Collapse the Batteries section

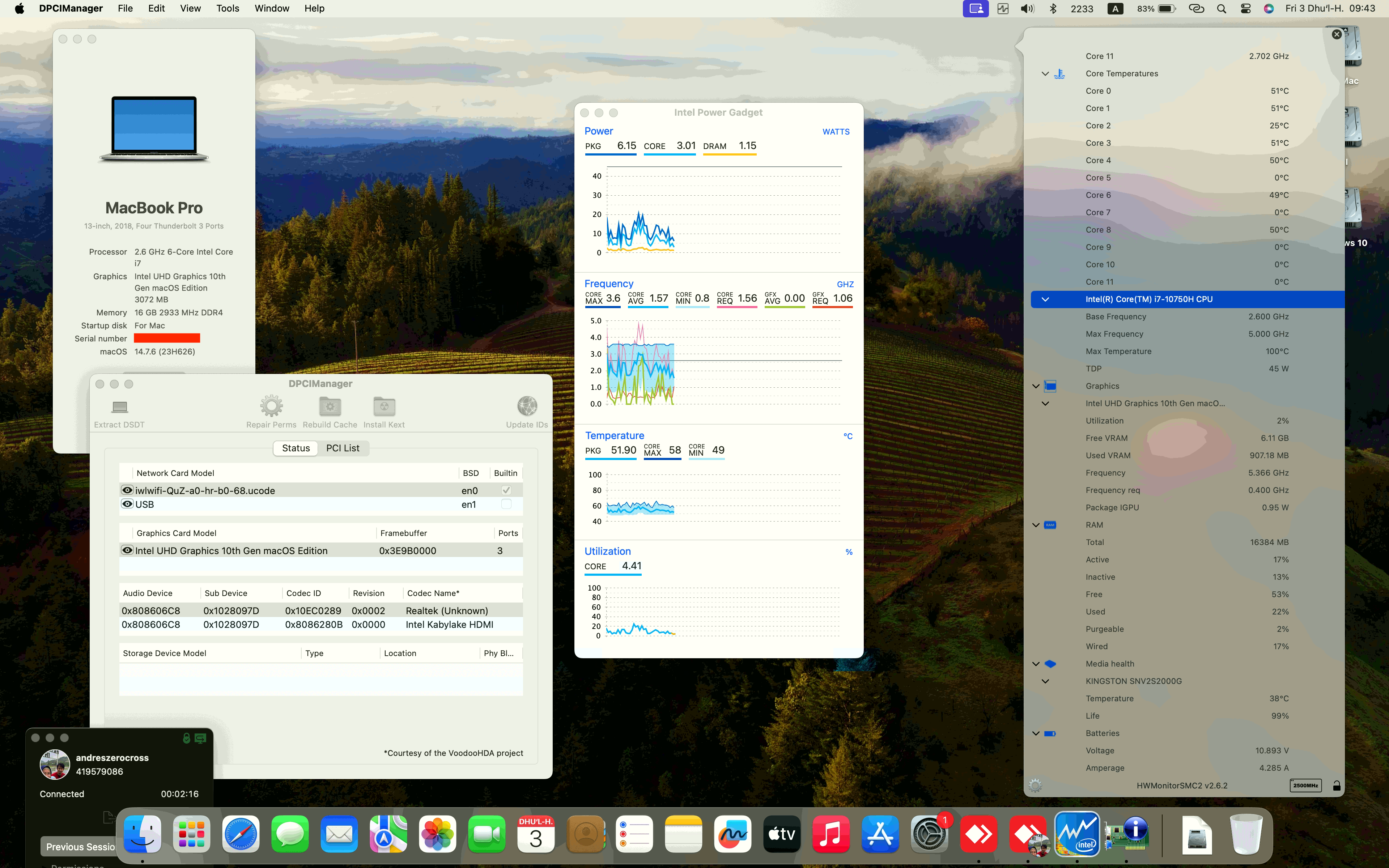tap(1036, 733)
